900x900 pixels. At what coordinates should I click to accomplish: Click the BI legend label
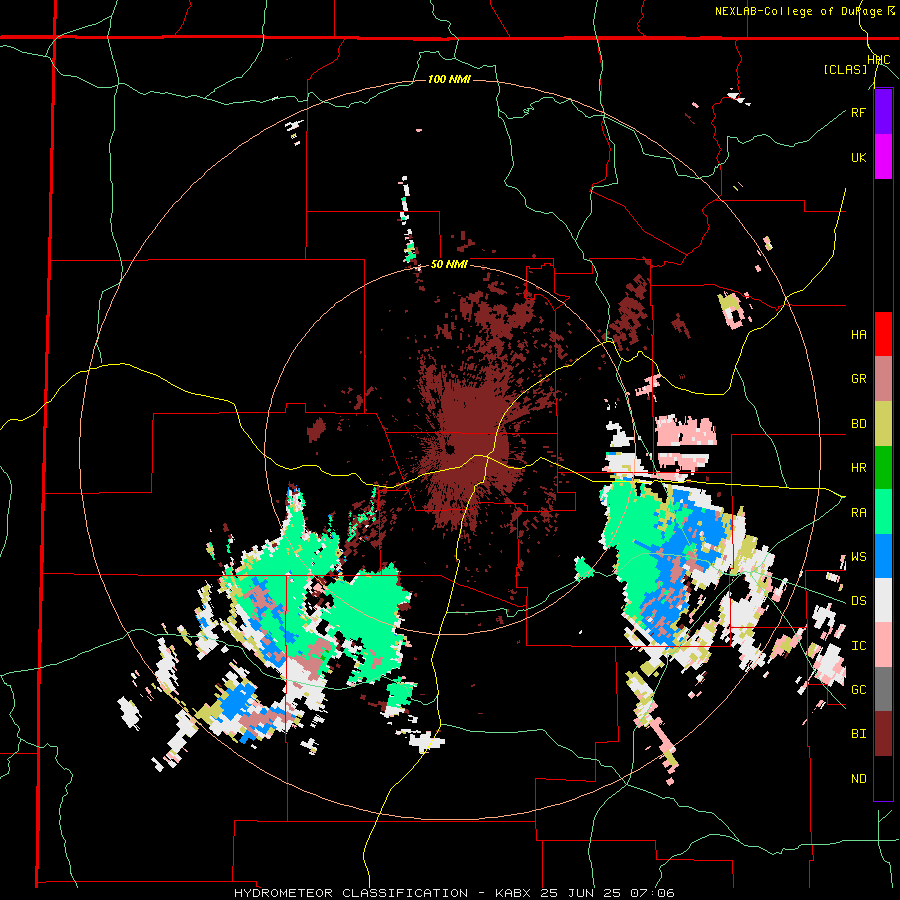[x=858, y=734]
